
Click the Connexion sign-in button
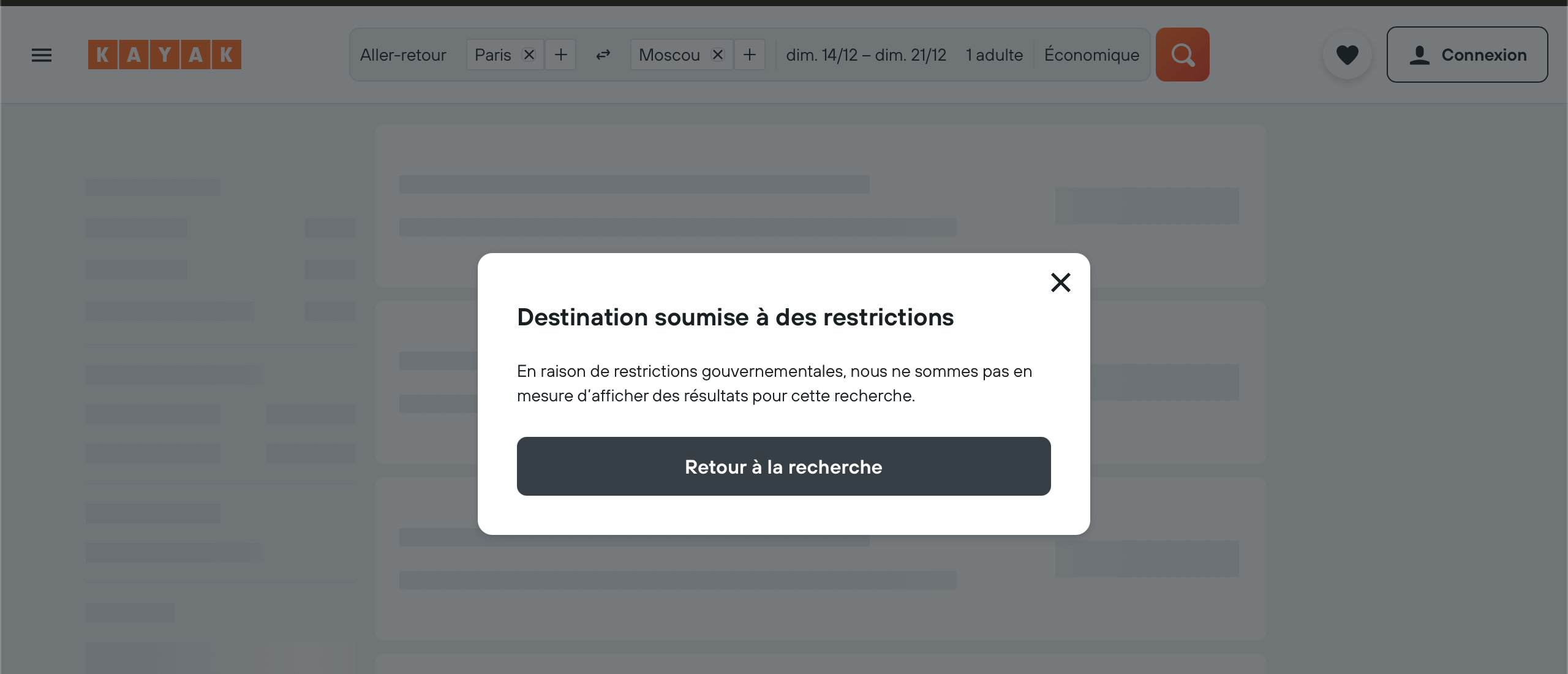click(x=1468, y=55)
